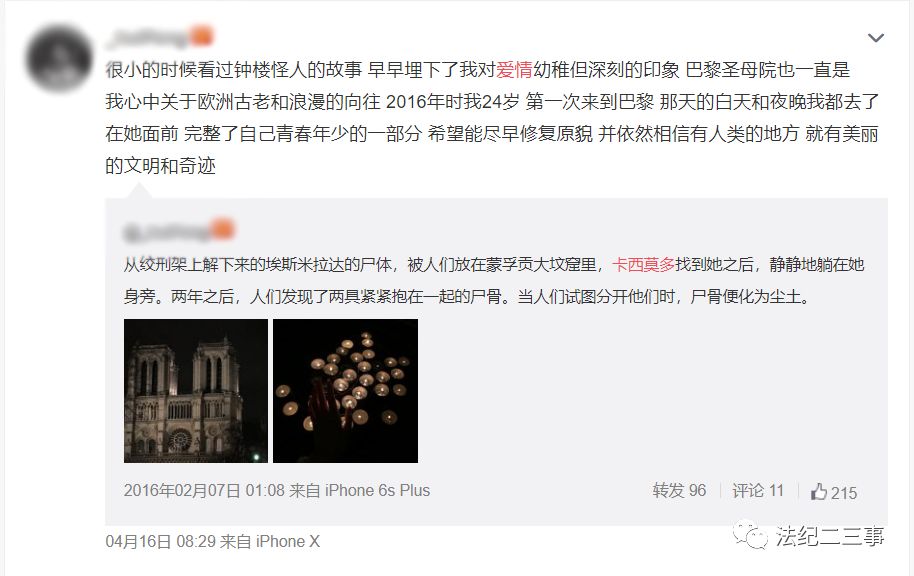Screen dimensions: 914x576
Task: Open the Notre-Dame cathedral night photo
Action: click(196, 391)
